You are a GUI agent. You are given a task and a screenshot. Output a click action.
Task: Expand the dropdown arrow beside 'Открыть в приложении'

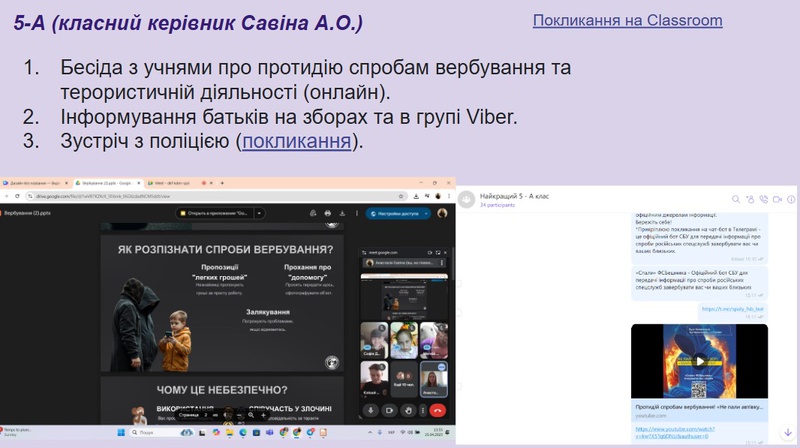[259, 213]
